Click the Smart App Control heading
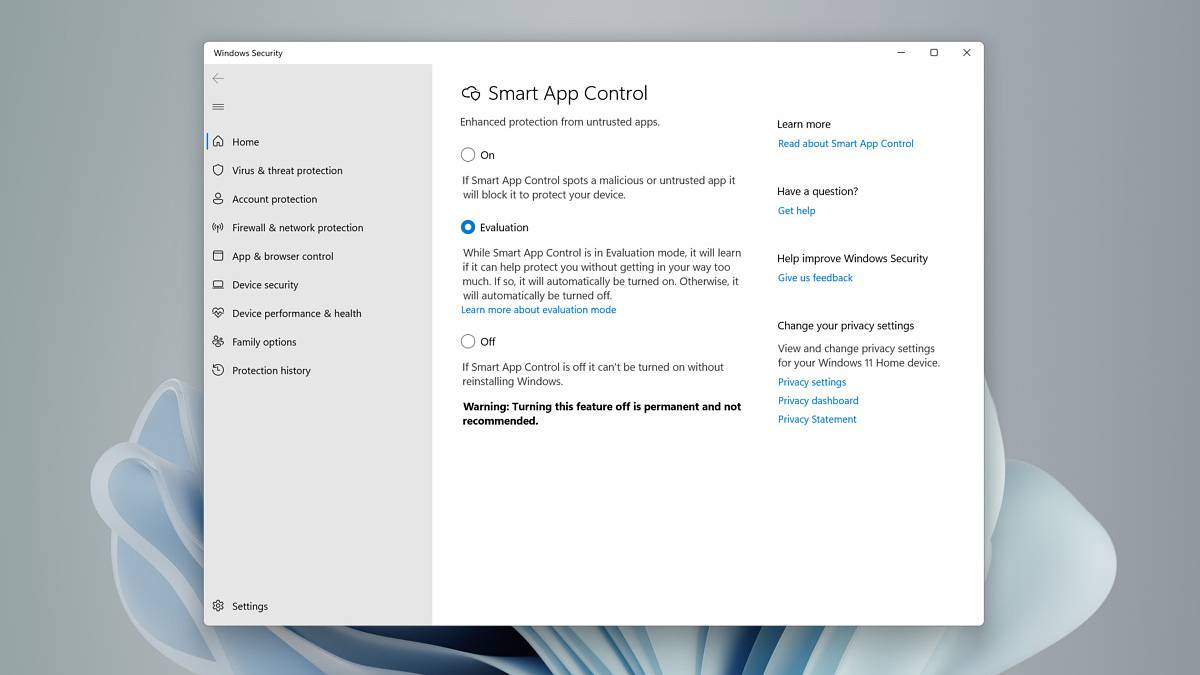1200x675 pixels. pos(567,93)
